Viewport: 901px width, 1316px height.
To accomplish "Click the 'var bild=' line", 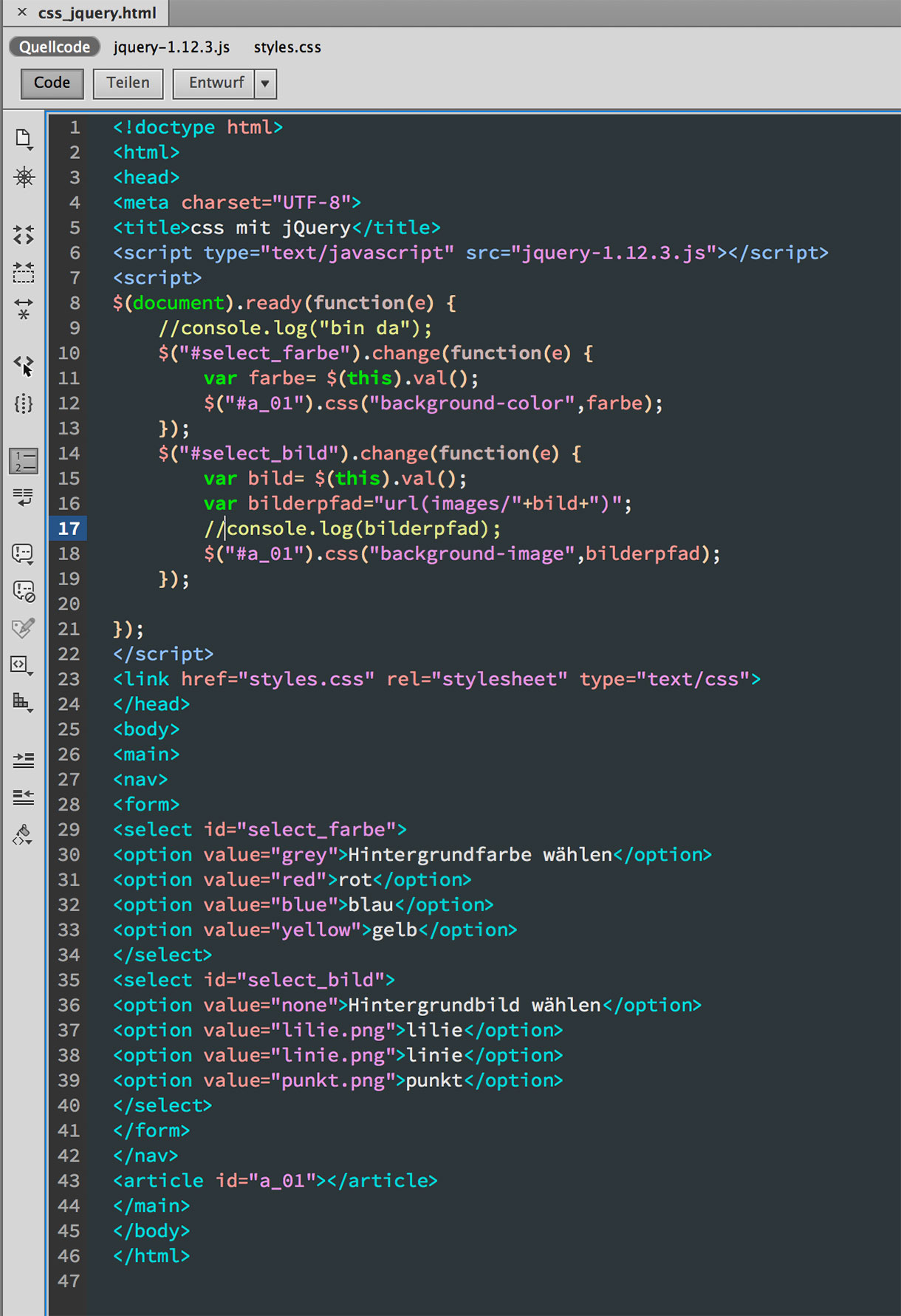I will [x=335, y=479].
